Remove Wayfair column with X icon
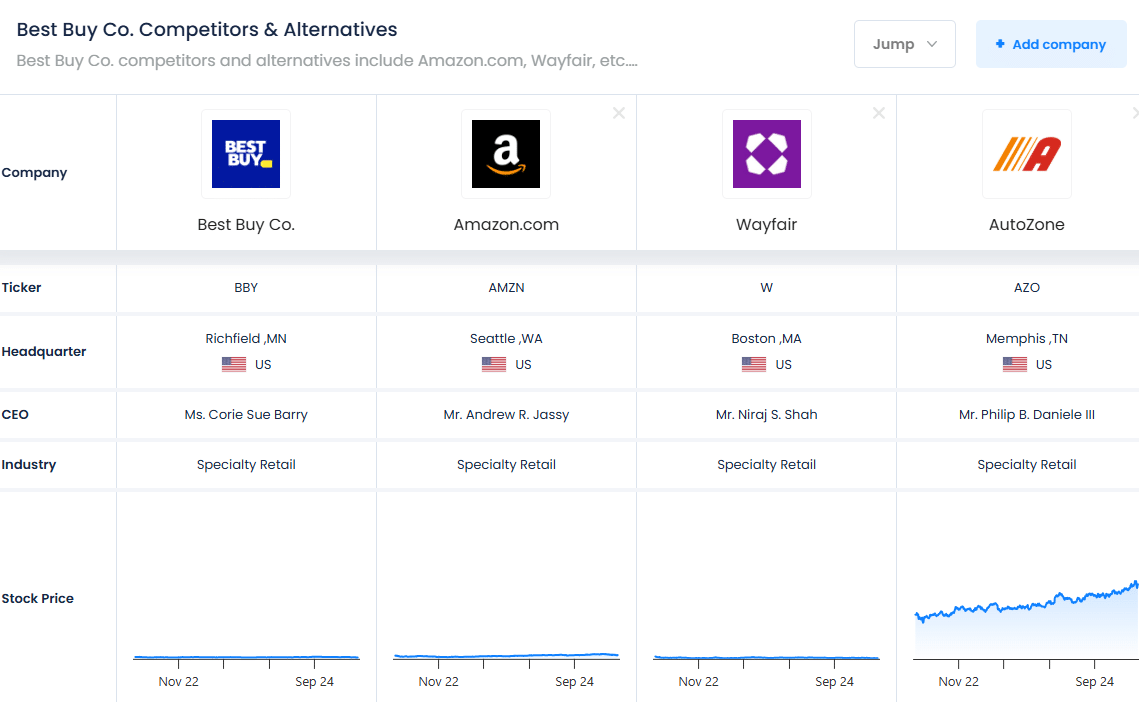 (x=879, y=113)
